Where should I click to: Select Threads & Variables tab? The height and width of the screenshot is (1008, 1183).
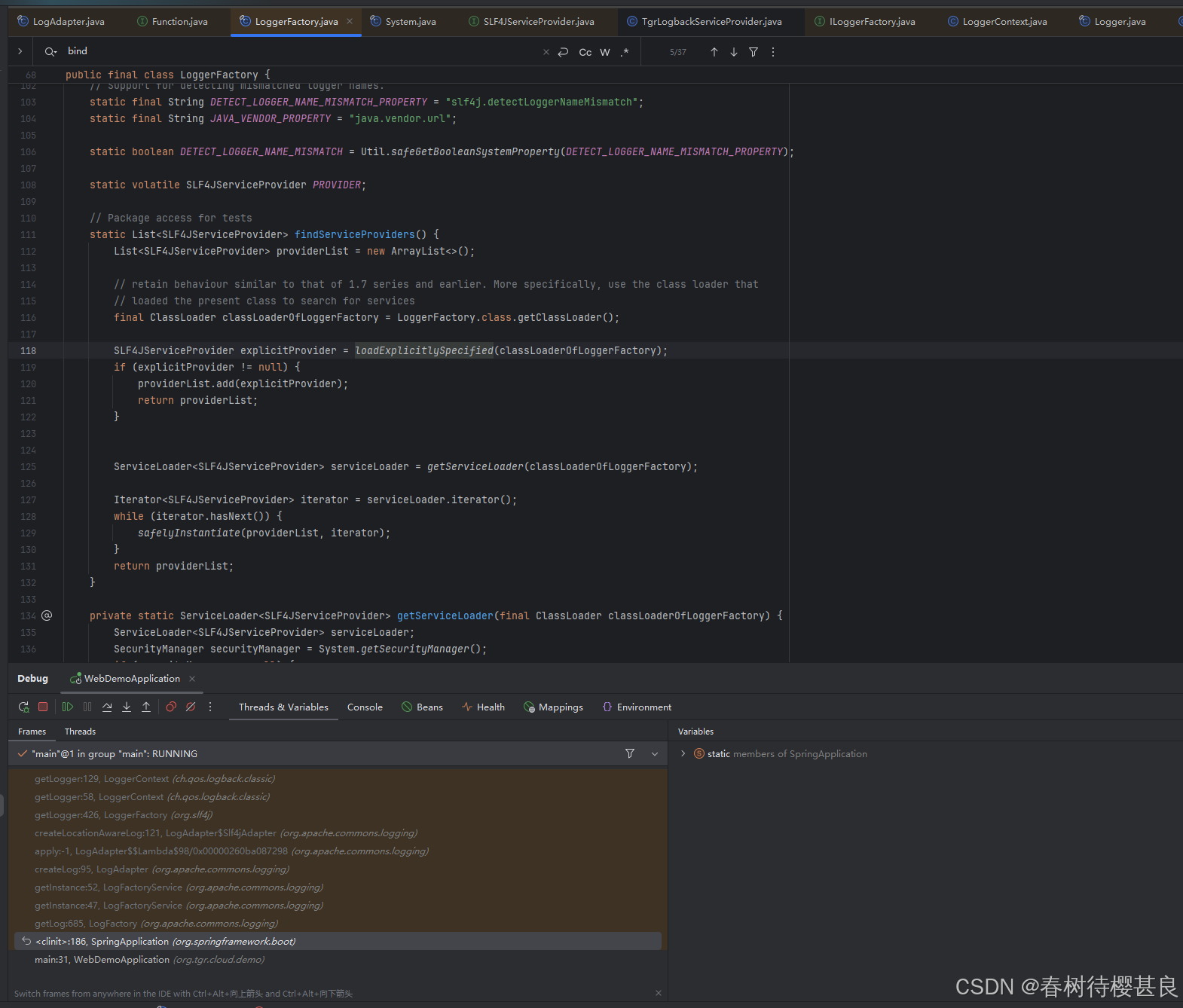tap(283, 707)
